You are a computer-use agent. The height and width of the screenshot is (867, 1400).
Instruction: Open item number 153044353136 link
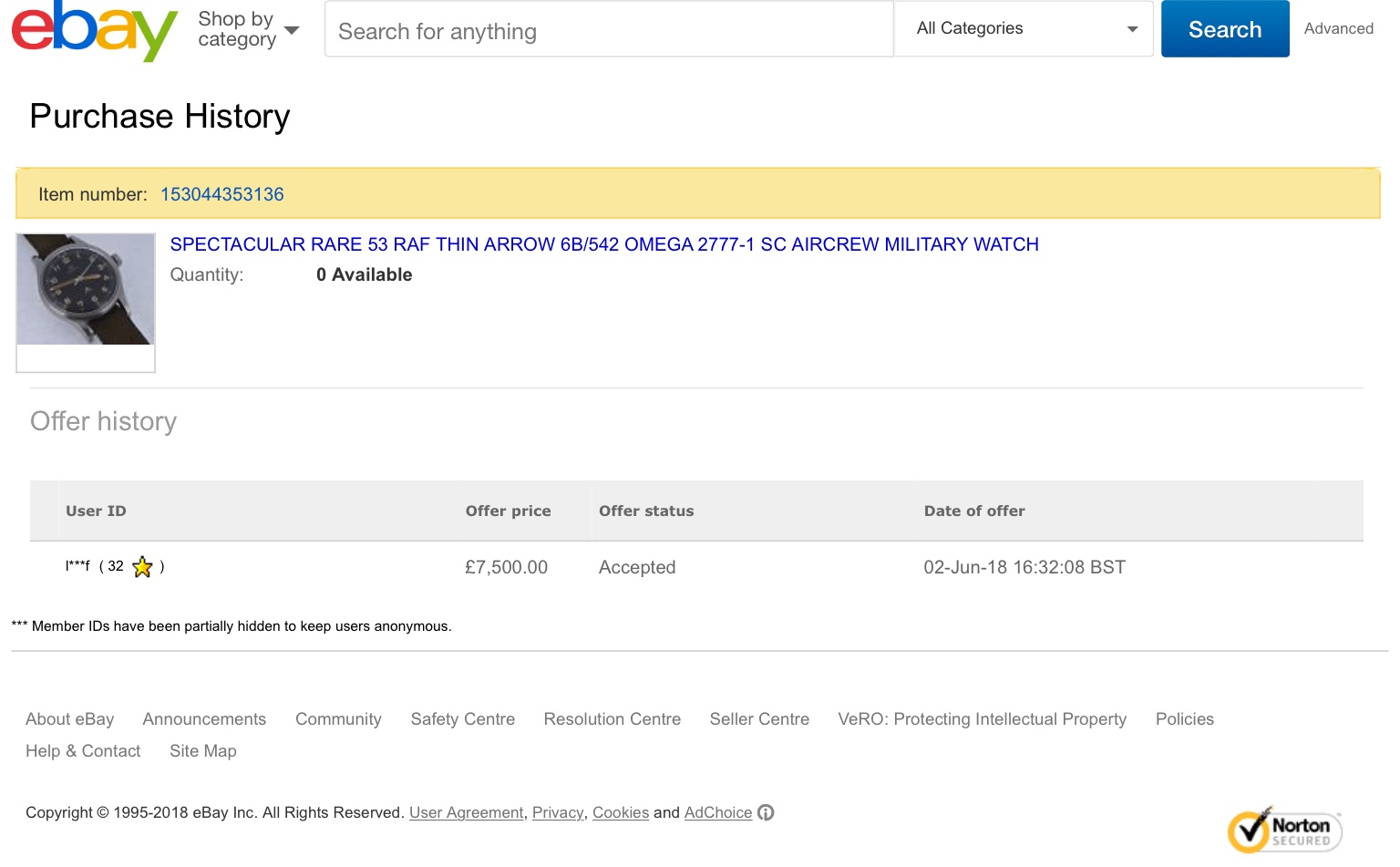[x=221, y=194]
